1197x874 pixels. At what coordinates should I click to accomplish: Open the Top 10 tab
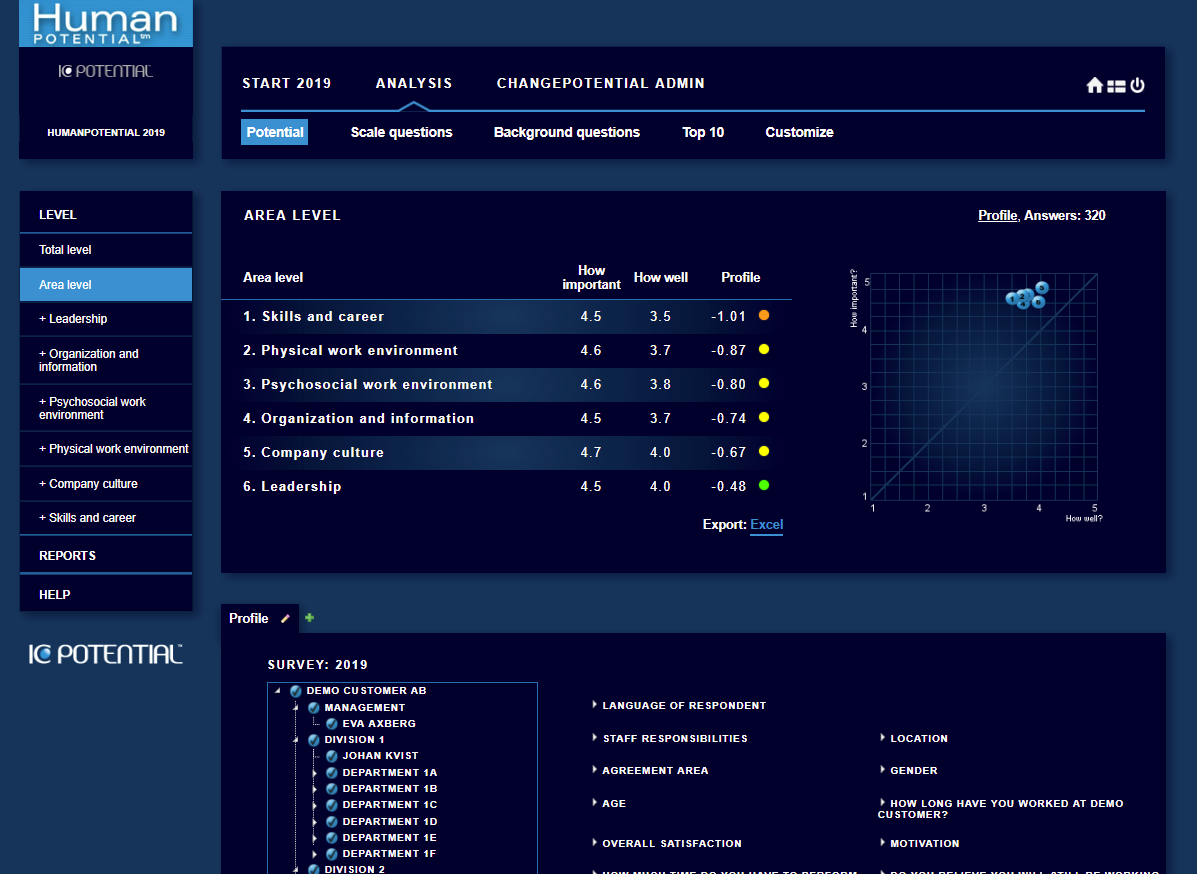point(703,132)
